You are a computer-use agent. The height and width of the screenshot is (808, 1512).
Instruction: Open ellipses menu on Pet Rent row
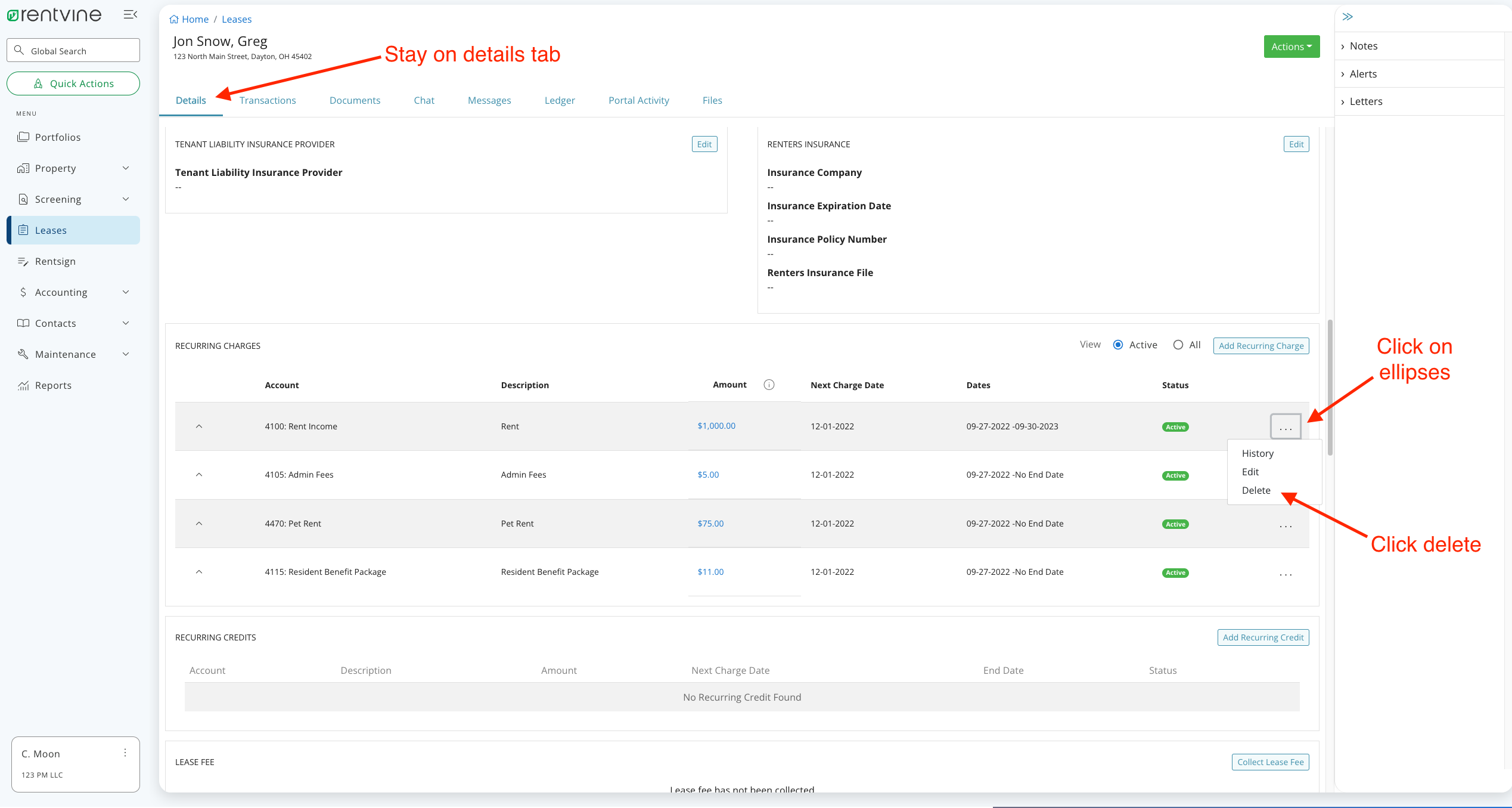tap(1286, 525)
